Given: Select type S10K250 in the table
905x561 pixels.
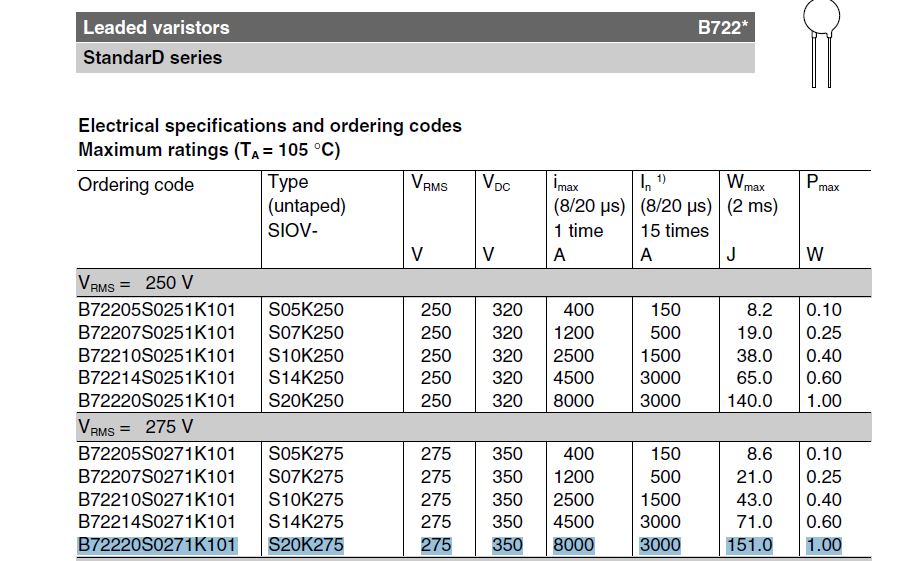Looking at the screenshot, I should [x=306, y=355].
